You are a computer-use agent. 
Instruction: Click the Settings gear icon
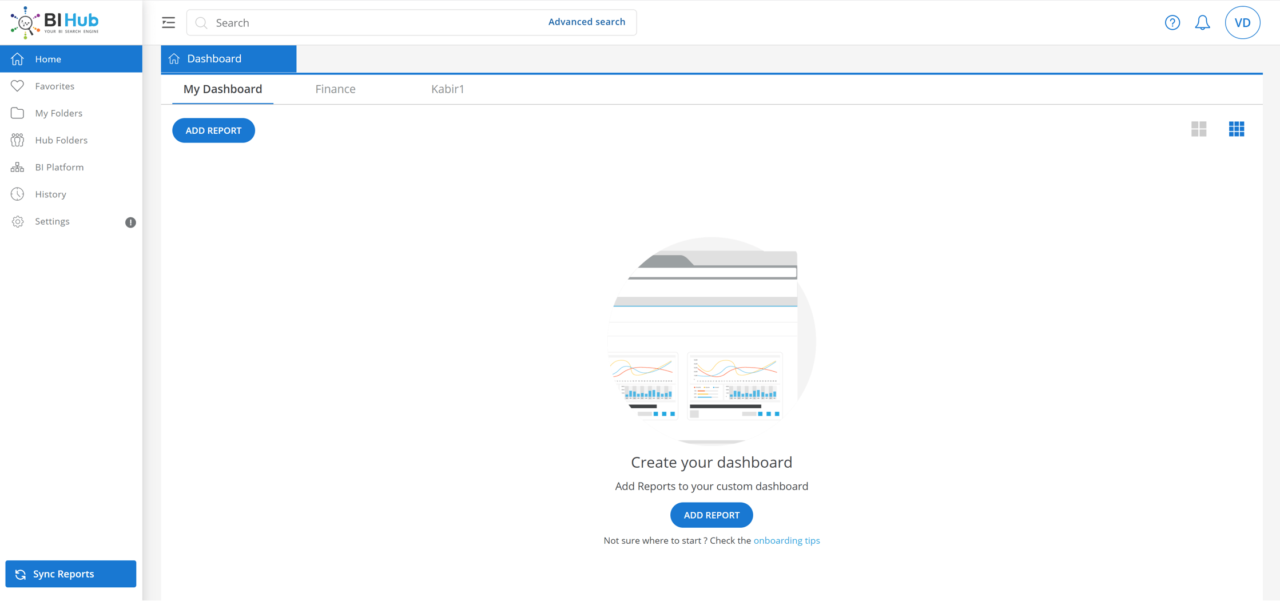(x=17, y=221)
